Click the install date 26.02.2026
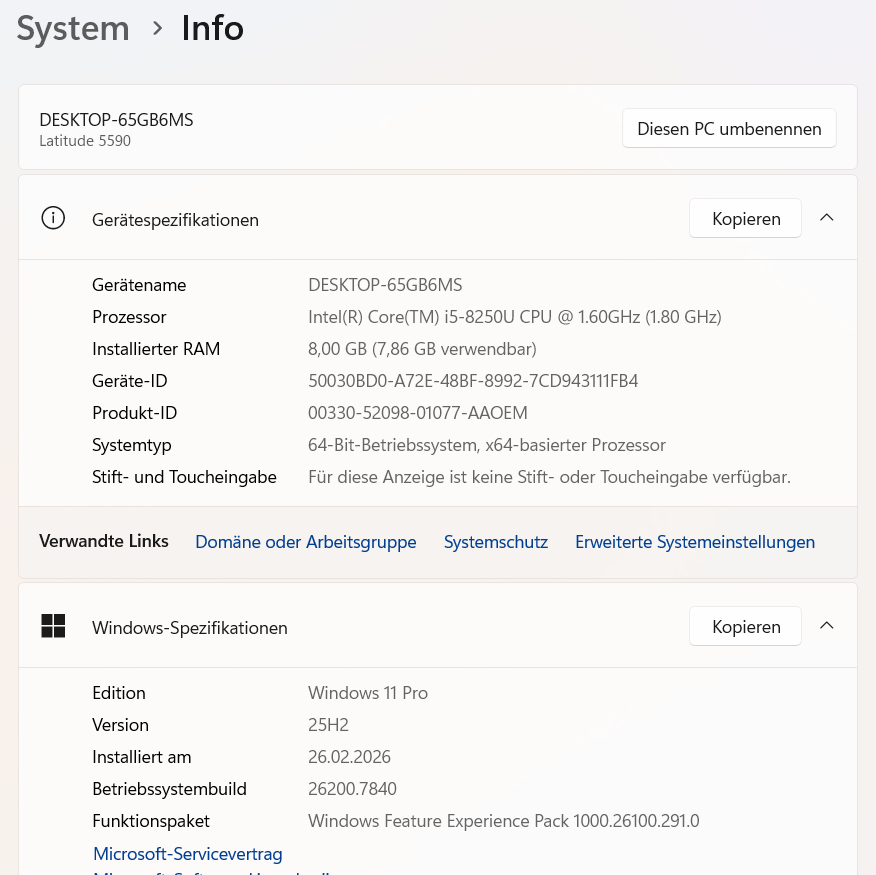Viewport: 876px width, 875px height. [349, 757]
